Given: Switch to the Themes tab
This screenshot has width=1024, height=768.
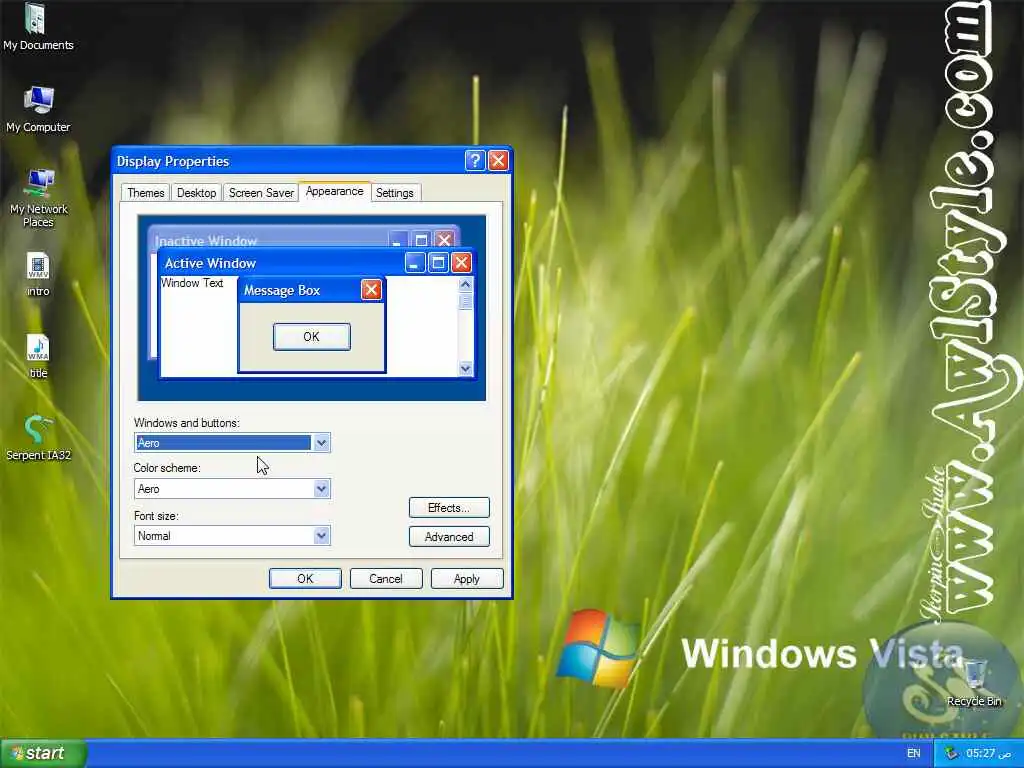Looking at the screenshot, I should click(145, 193).
